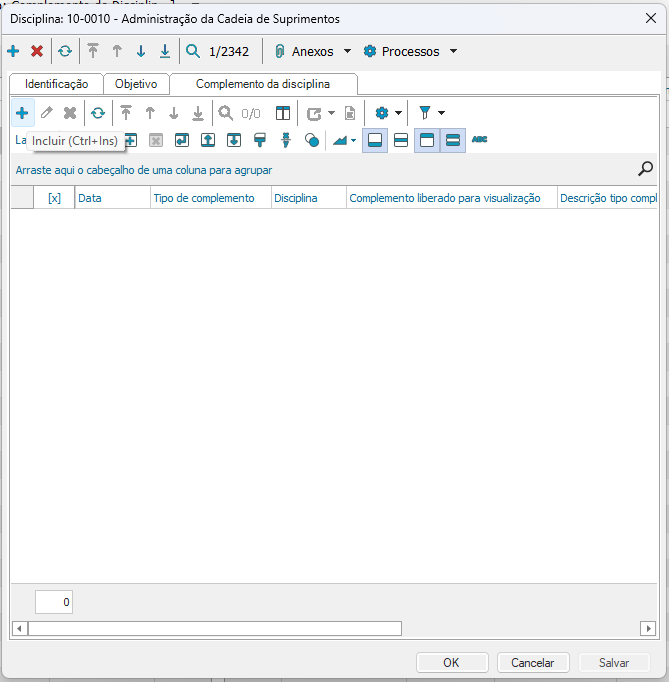Move to previous row in grid toolbar
The height and width of the screenshot is (682, 669).
coord(150,113)
